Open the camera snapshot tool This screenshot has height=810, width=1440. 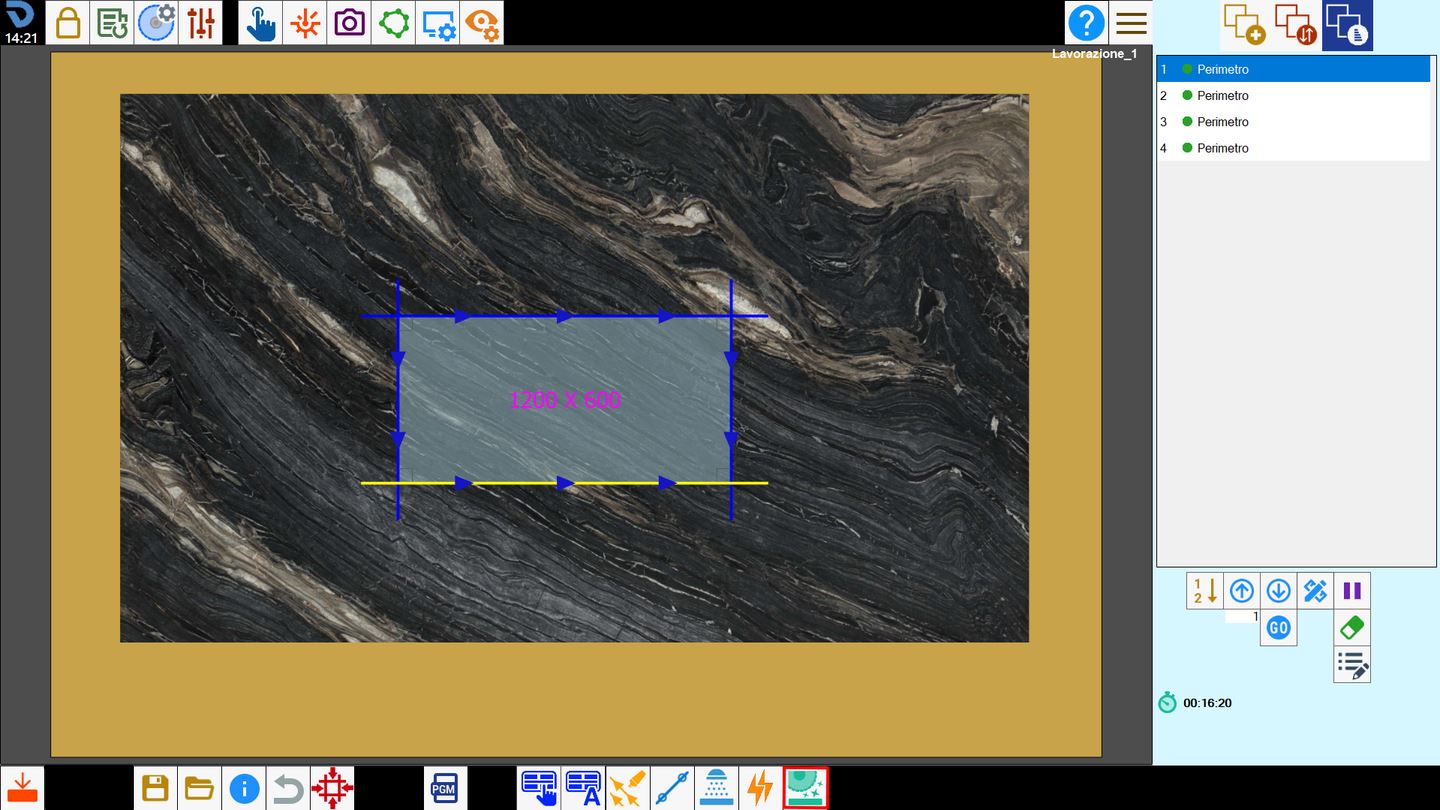349,22
